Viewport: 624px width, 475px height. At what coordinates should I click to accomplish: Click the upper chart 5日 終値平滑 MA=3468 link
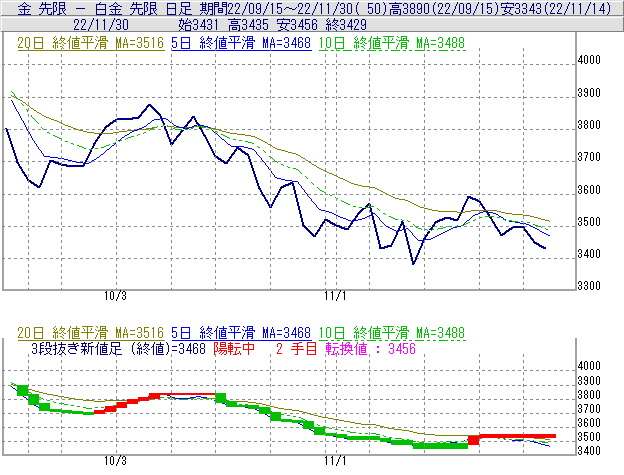[x=241, y=43]
